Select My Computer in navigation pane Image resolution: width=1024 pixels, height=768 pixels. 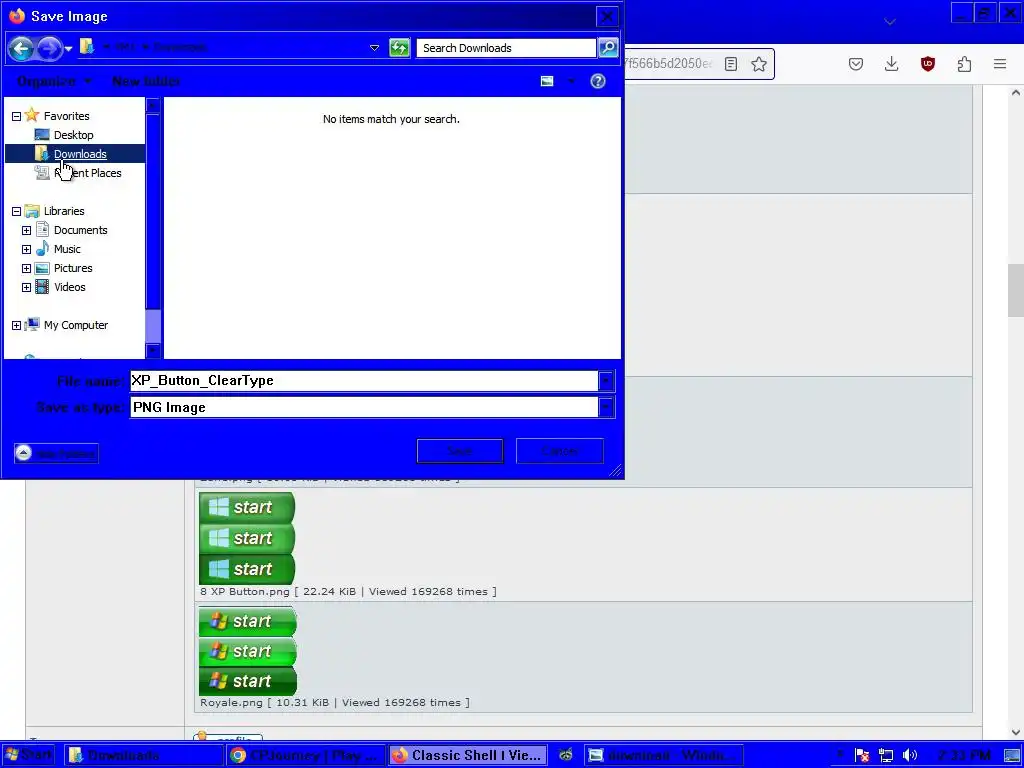tap(76, 325)
